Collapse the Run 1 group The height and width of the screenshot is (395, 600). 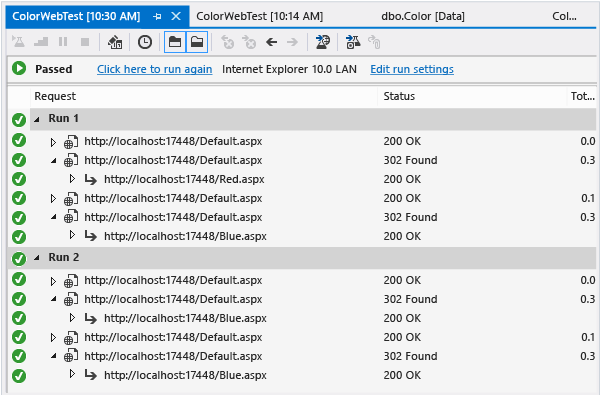(x=37, y=119)
